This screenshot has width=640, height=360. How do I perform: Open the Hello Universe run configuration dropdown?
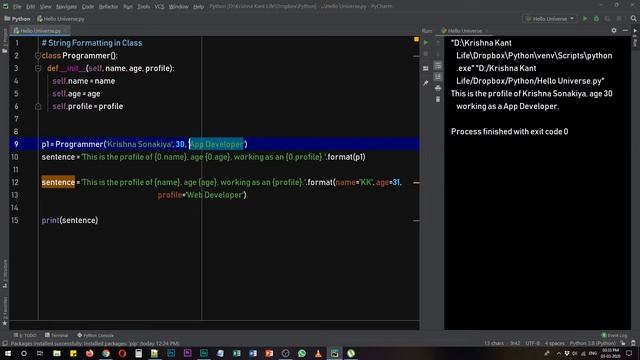click(x=550, y=19)
